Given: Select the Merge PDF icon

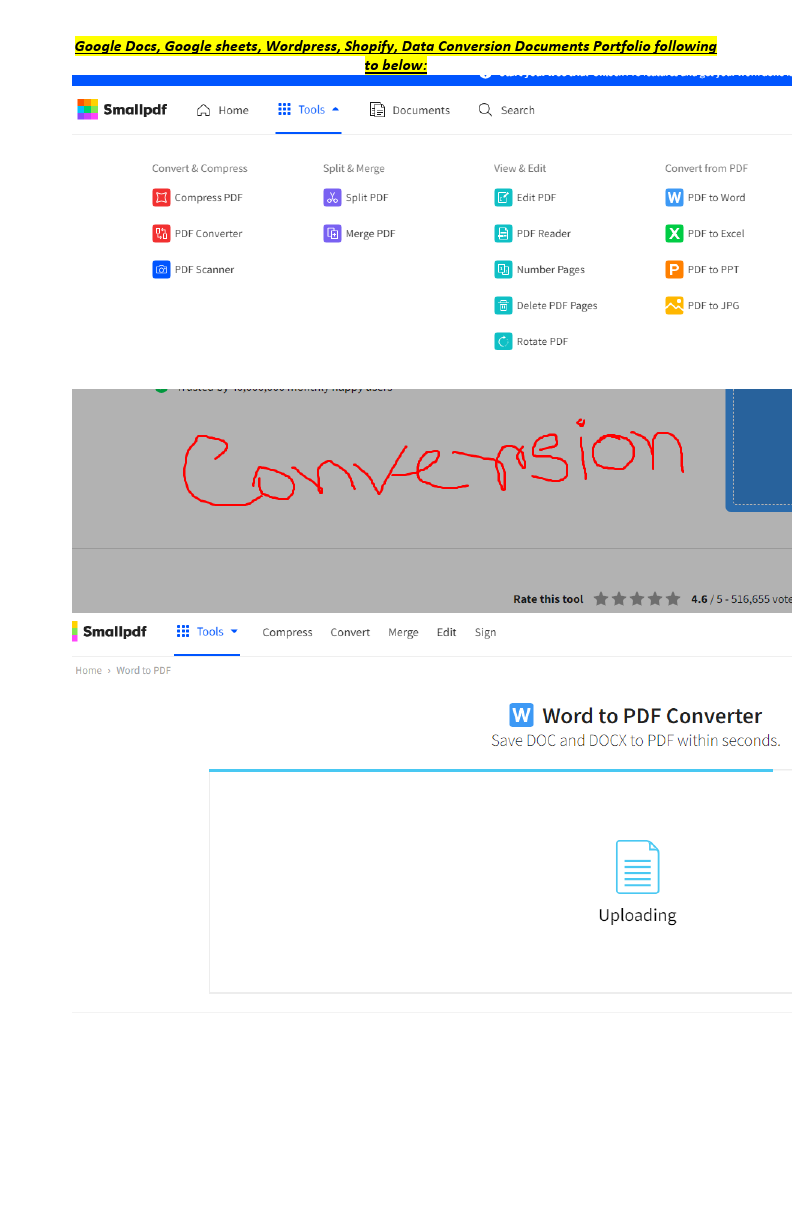Looking at the screenshot, I should 332,234.
